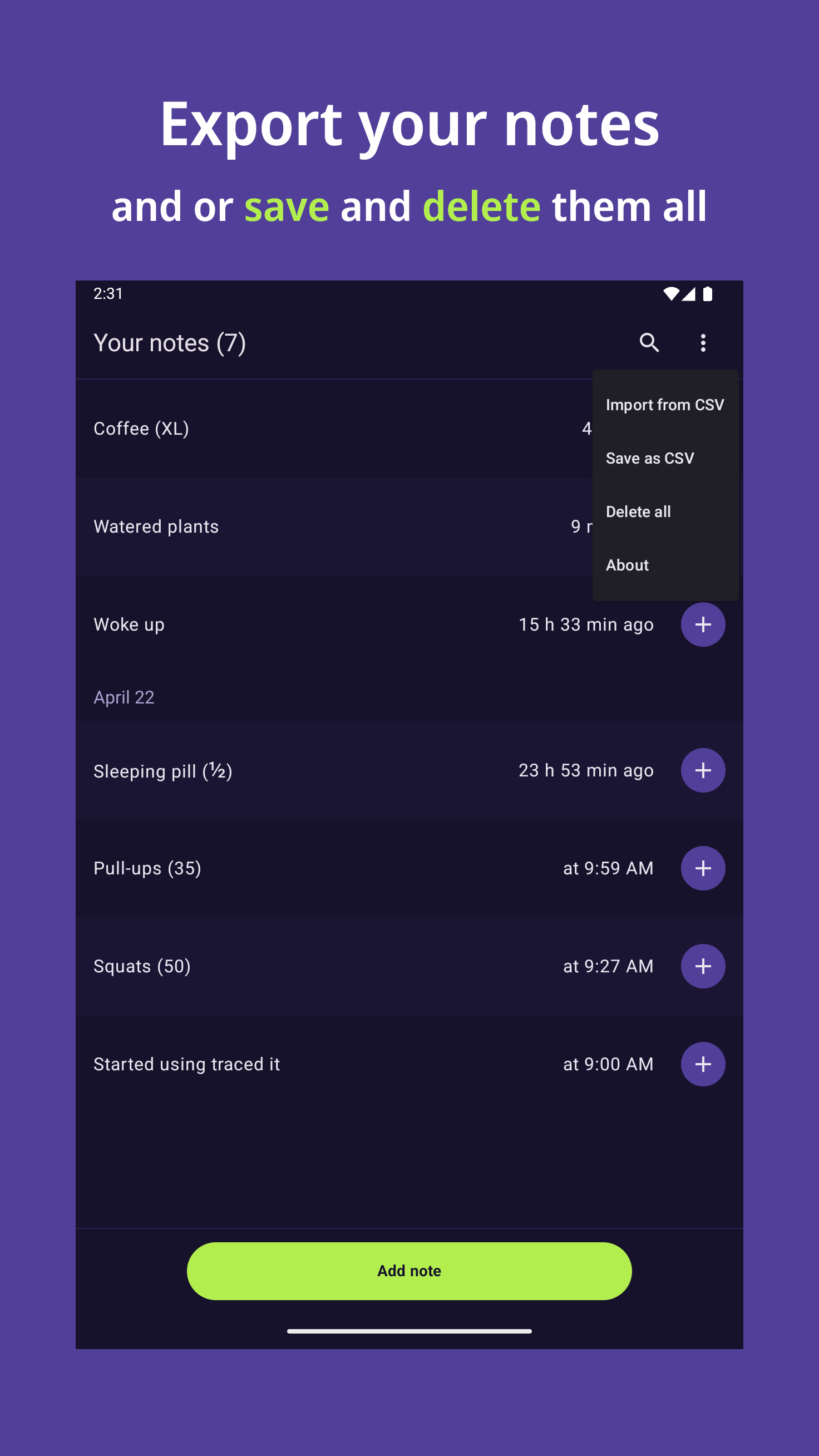Tap the April 22 date header
The image size is (819, 1456).
pyautogui.click(x=124, y=697)
